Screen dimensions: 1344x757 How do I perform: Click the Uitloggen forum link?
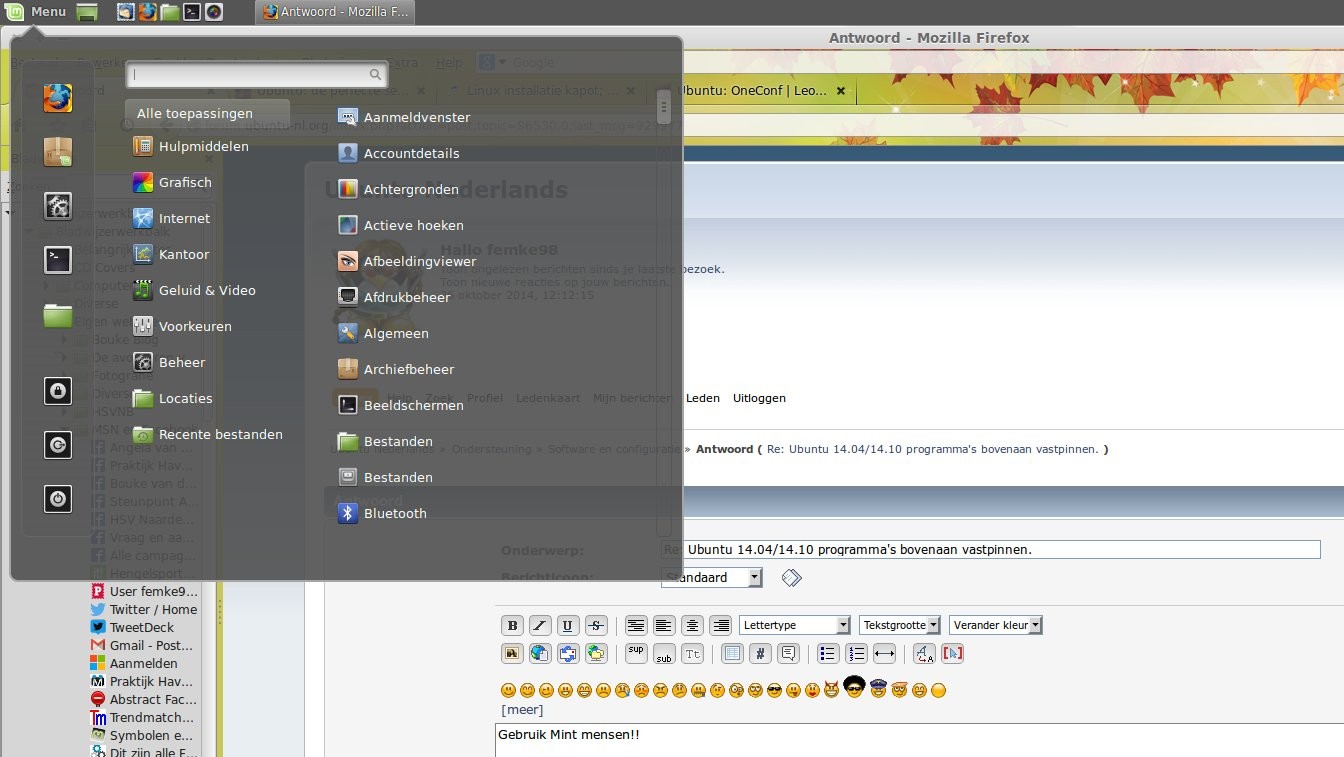point(759,398)
